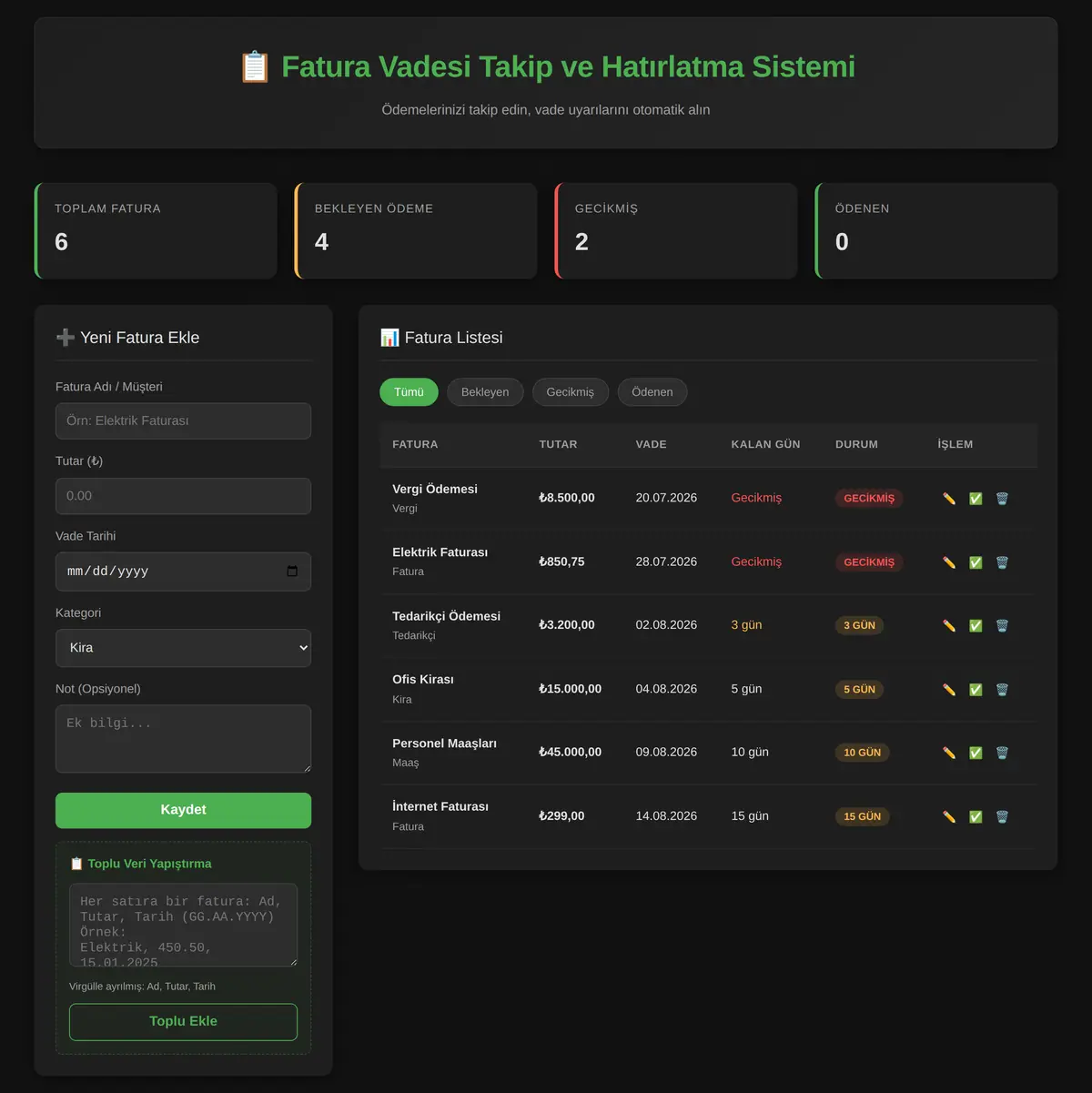This screenshot has height=1093, width=1092.
Task: Click the Toplu Veri Yapıştırma paste textarea
Action: point(183,925)
